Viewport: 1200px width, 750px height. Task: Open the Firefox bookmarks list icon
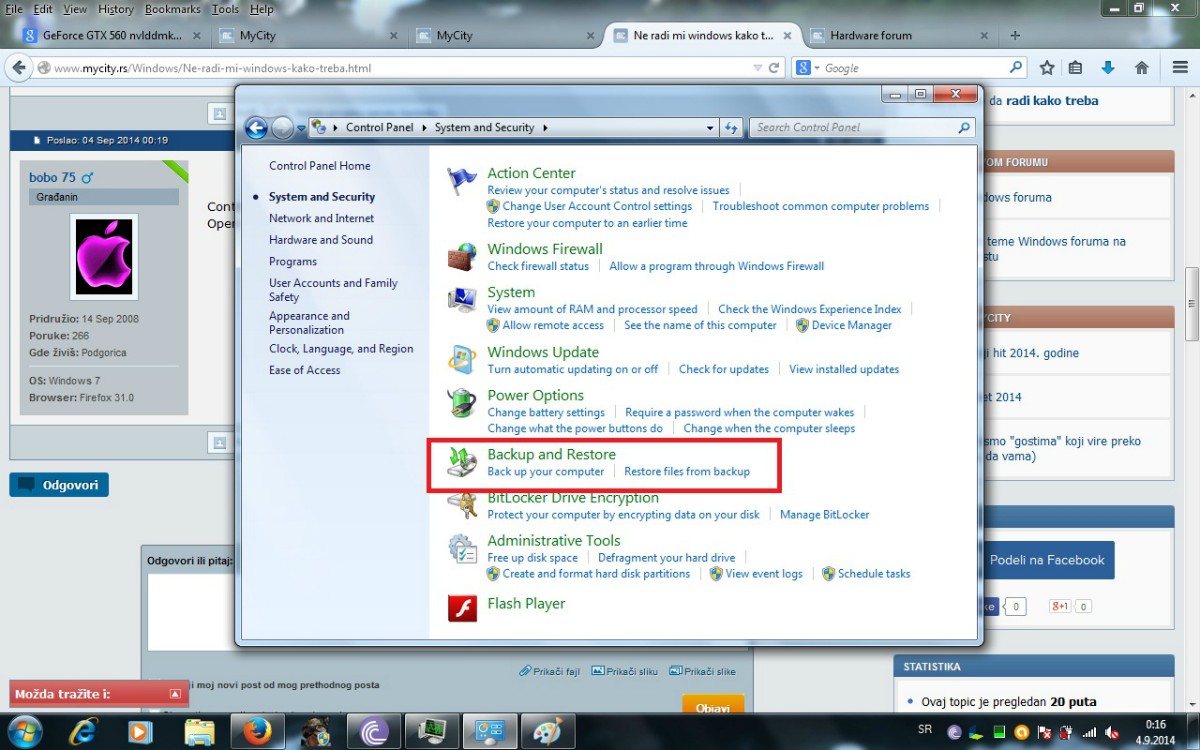tap(1075, 68)
